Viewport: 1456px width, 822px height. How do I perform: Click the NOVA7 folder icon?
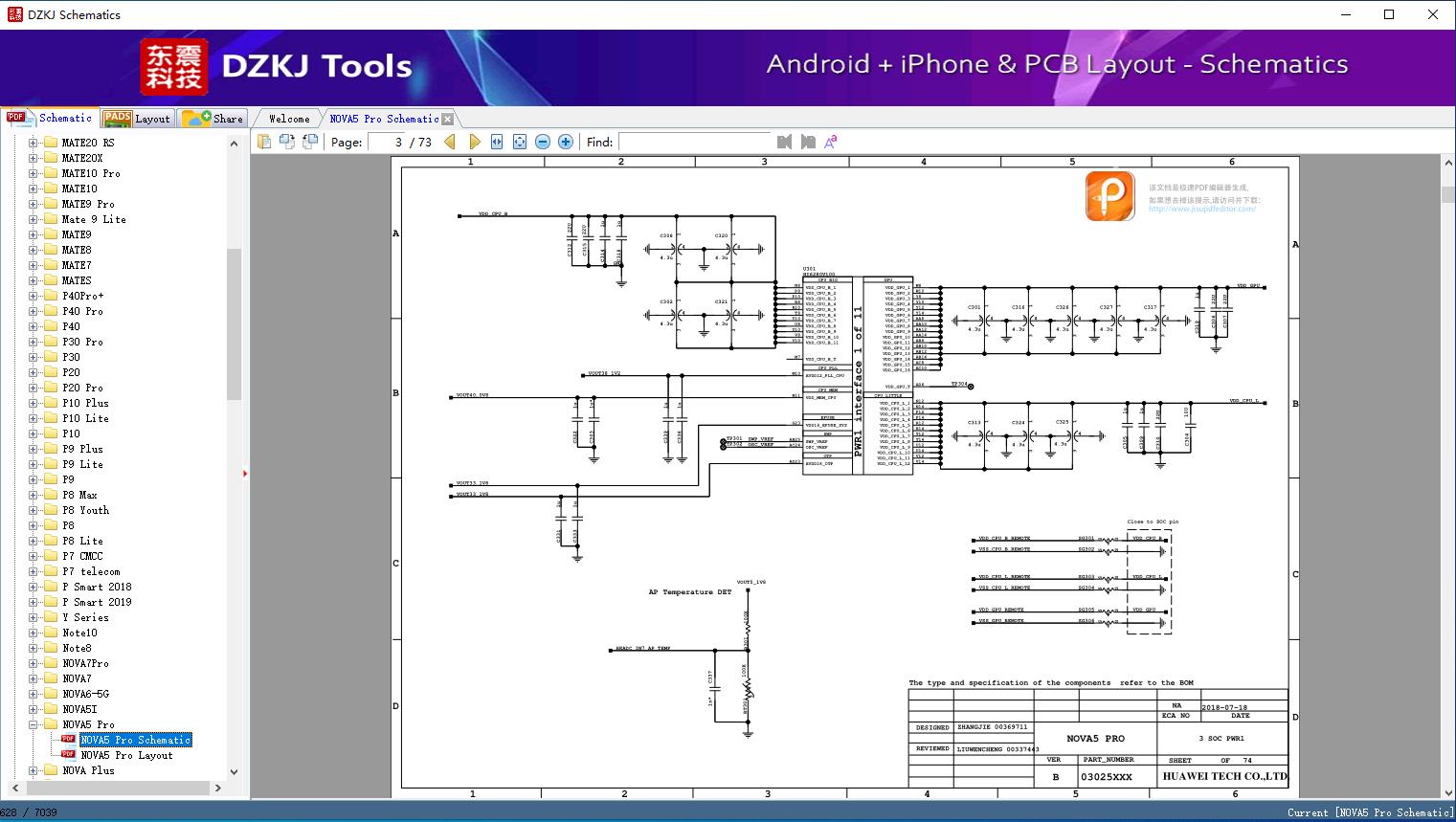(x=51, y=678)
